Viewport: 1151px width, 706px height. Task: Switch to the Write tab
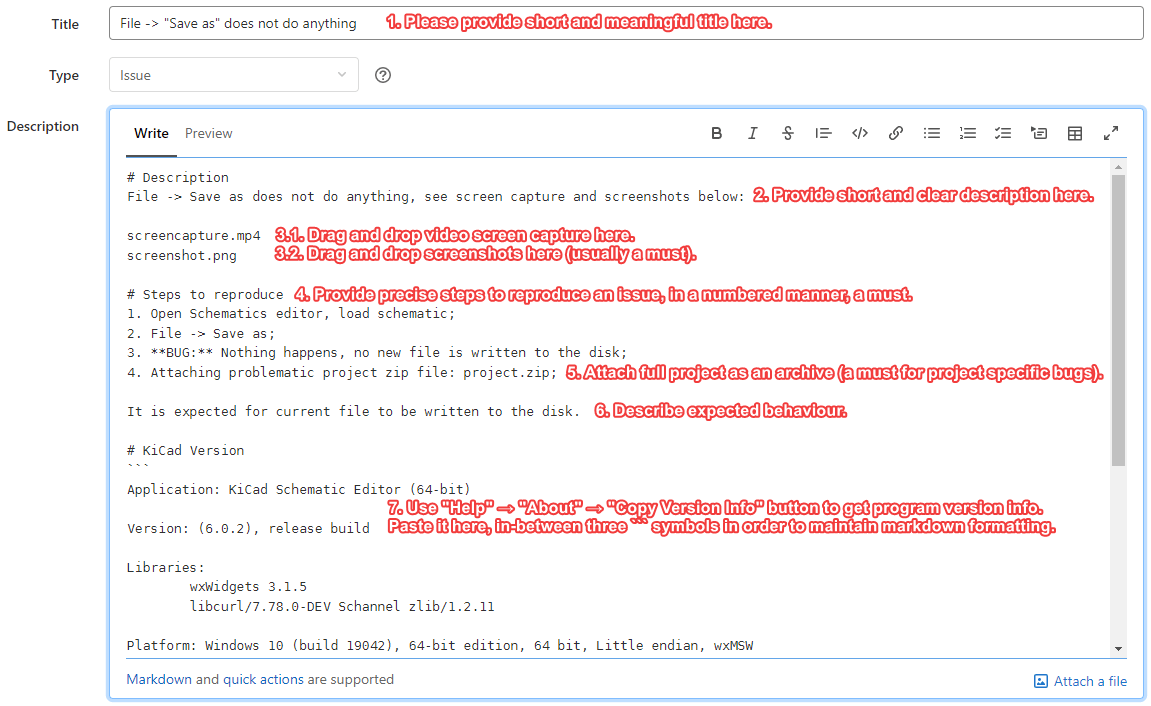click(x=151, y=134)
